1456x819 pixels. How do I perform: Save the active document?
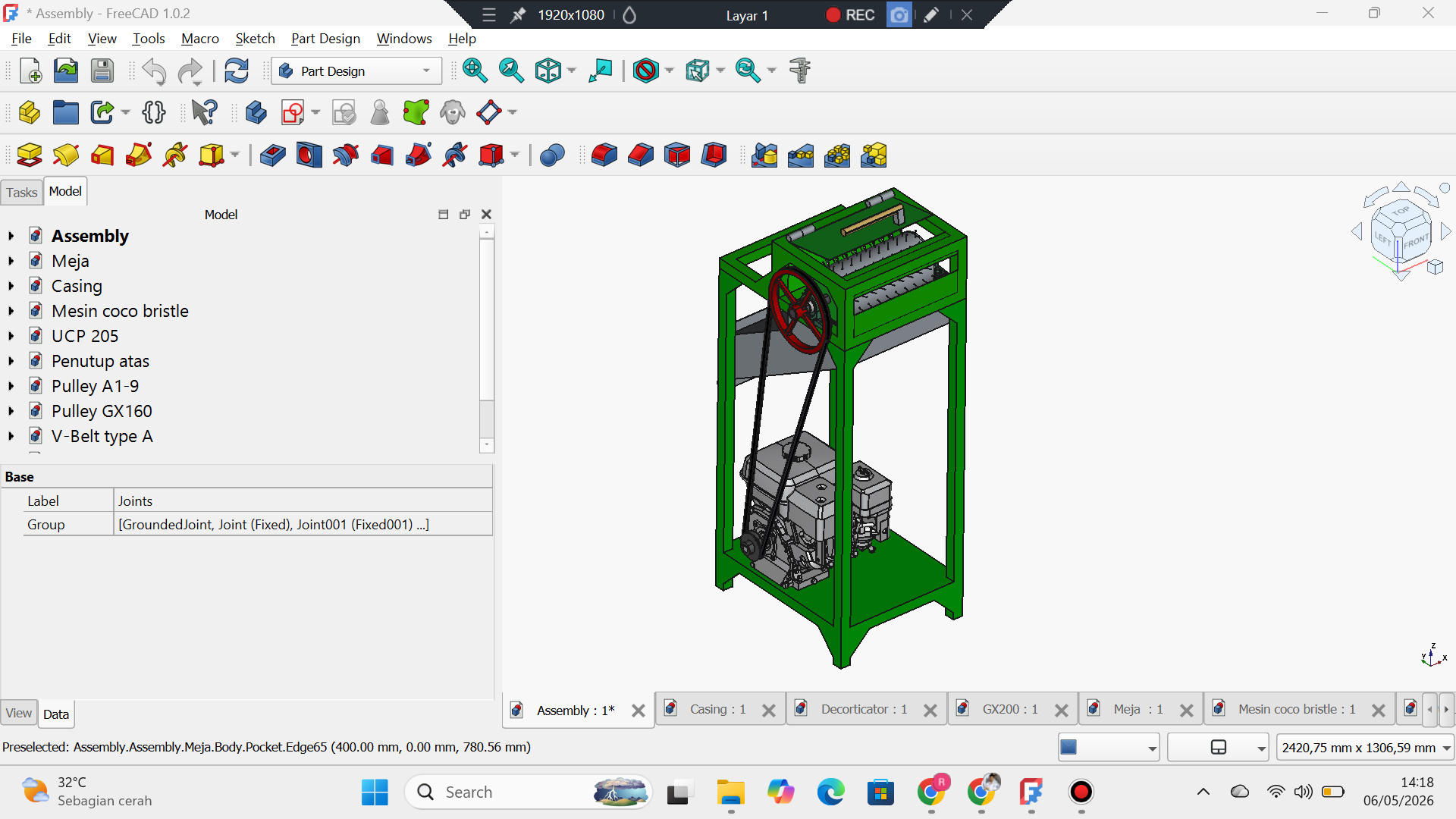pos(102,71)
